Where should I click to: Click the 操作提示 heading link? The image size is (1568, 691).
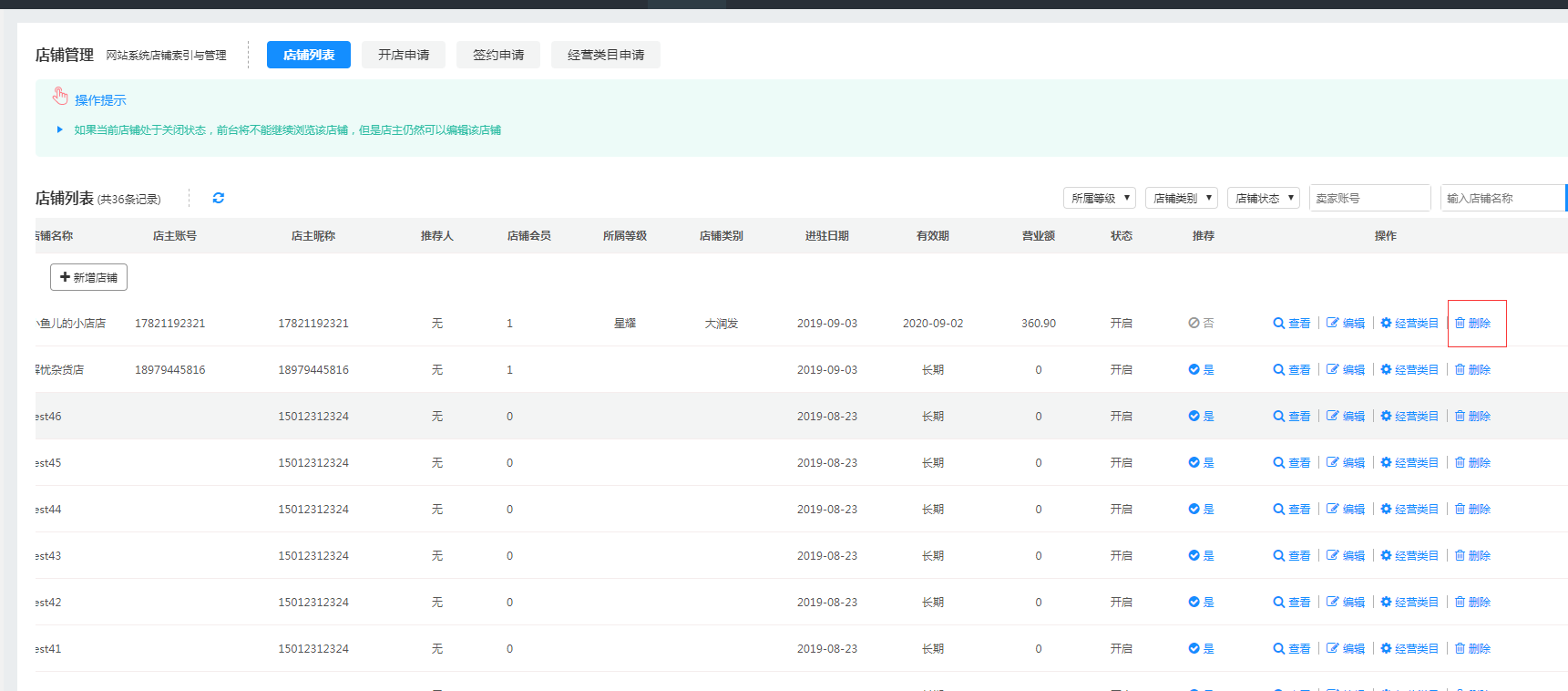pyautogui.click(x=100, y=100)
